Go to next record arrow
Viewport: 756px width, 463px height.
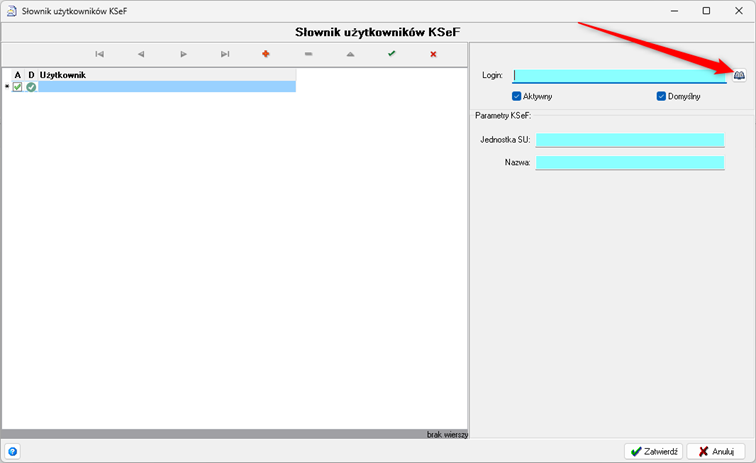pos(183,54)
